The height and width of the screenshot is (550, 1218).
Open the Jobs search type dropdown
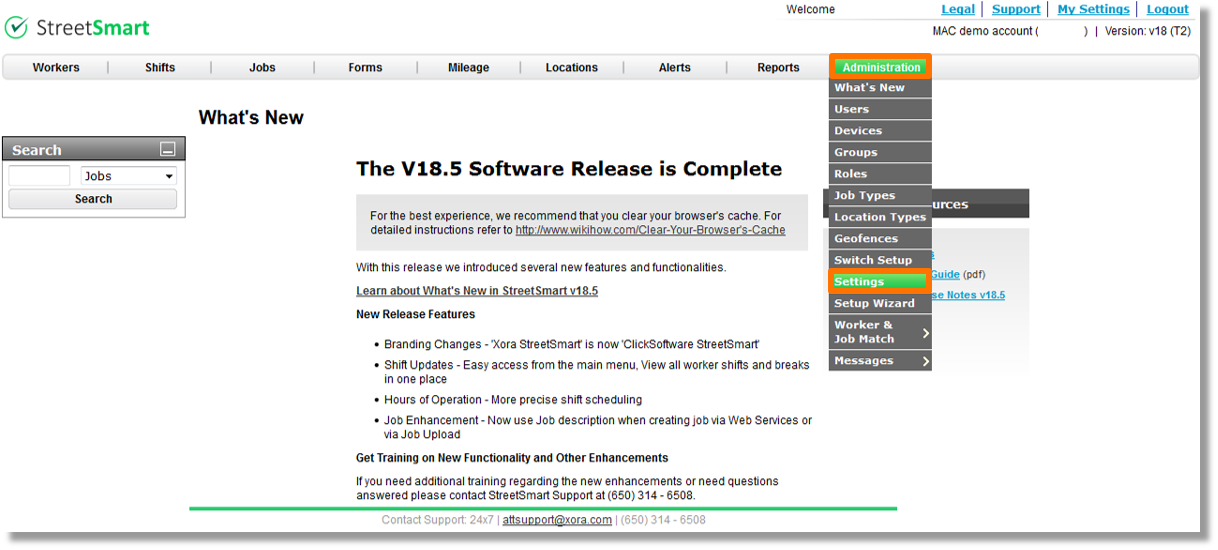(129, 176)
